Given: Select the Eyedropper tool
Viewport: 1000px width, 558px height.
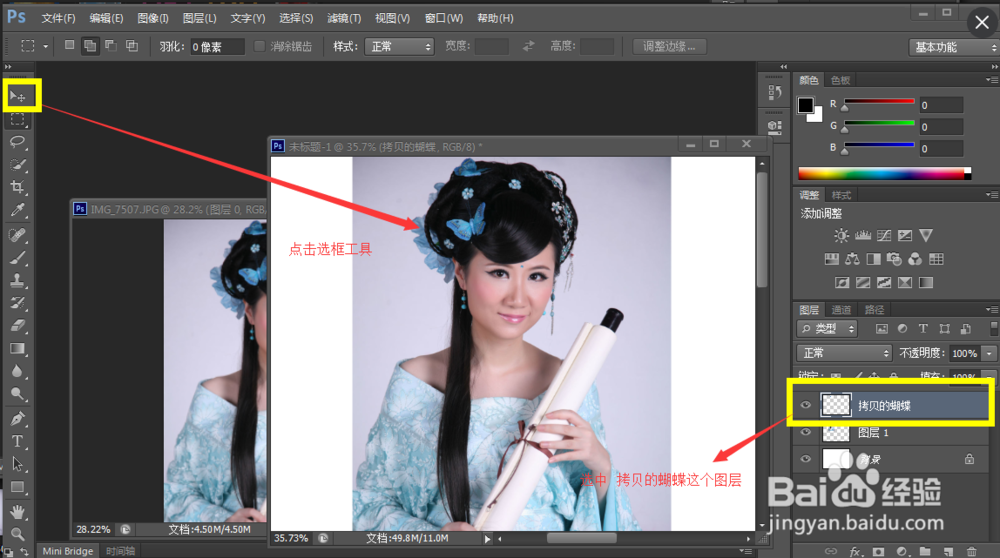Looking at the screenshot, I should click(18, 210).
